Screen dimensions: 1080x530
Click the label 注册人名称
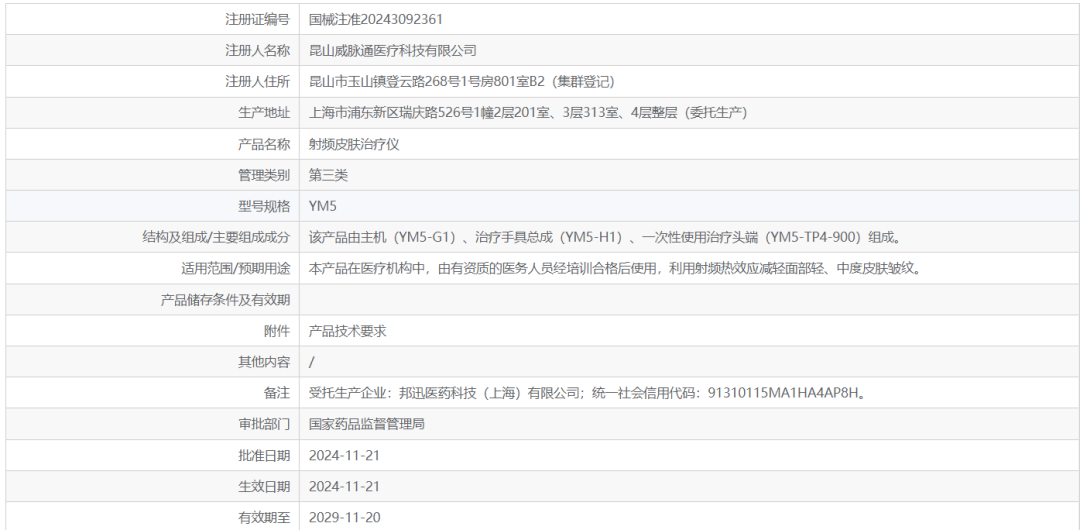258,50
